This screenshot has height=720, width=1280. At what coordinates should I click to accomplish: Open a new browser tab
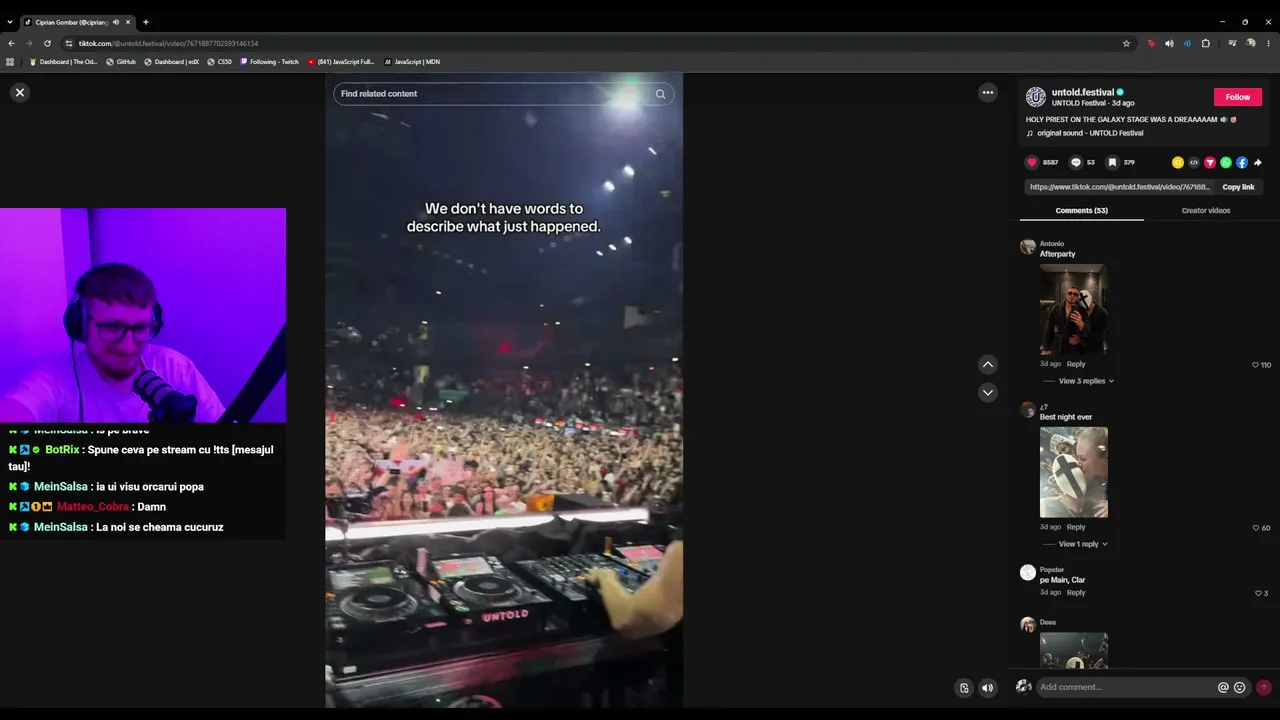click(x=146, y=22)
